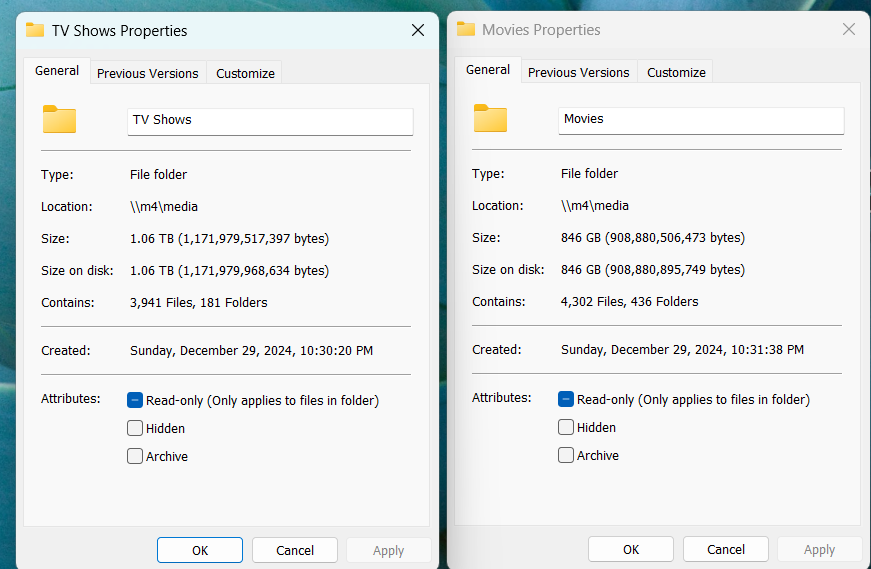Click size on disk 846 GB (908,880,895,749 bytes)
871x569 pixels.
tap(653, 269)
